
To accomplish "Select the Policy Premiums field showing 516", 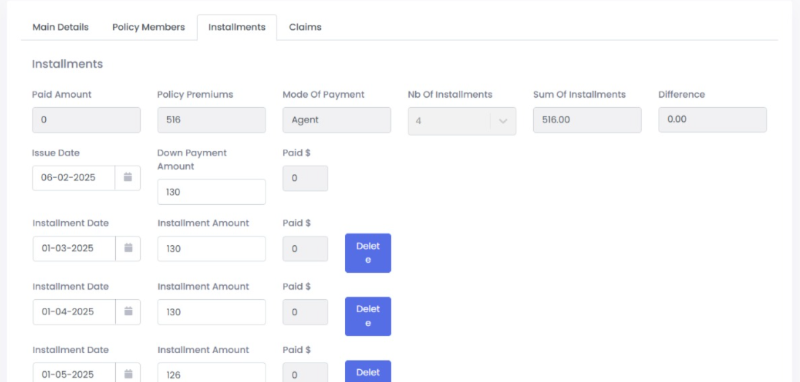I will (211, 120).
